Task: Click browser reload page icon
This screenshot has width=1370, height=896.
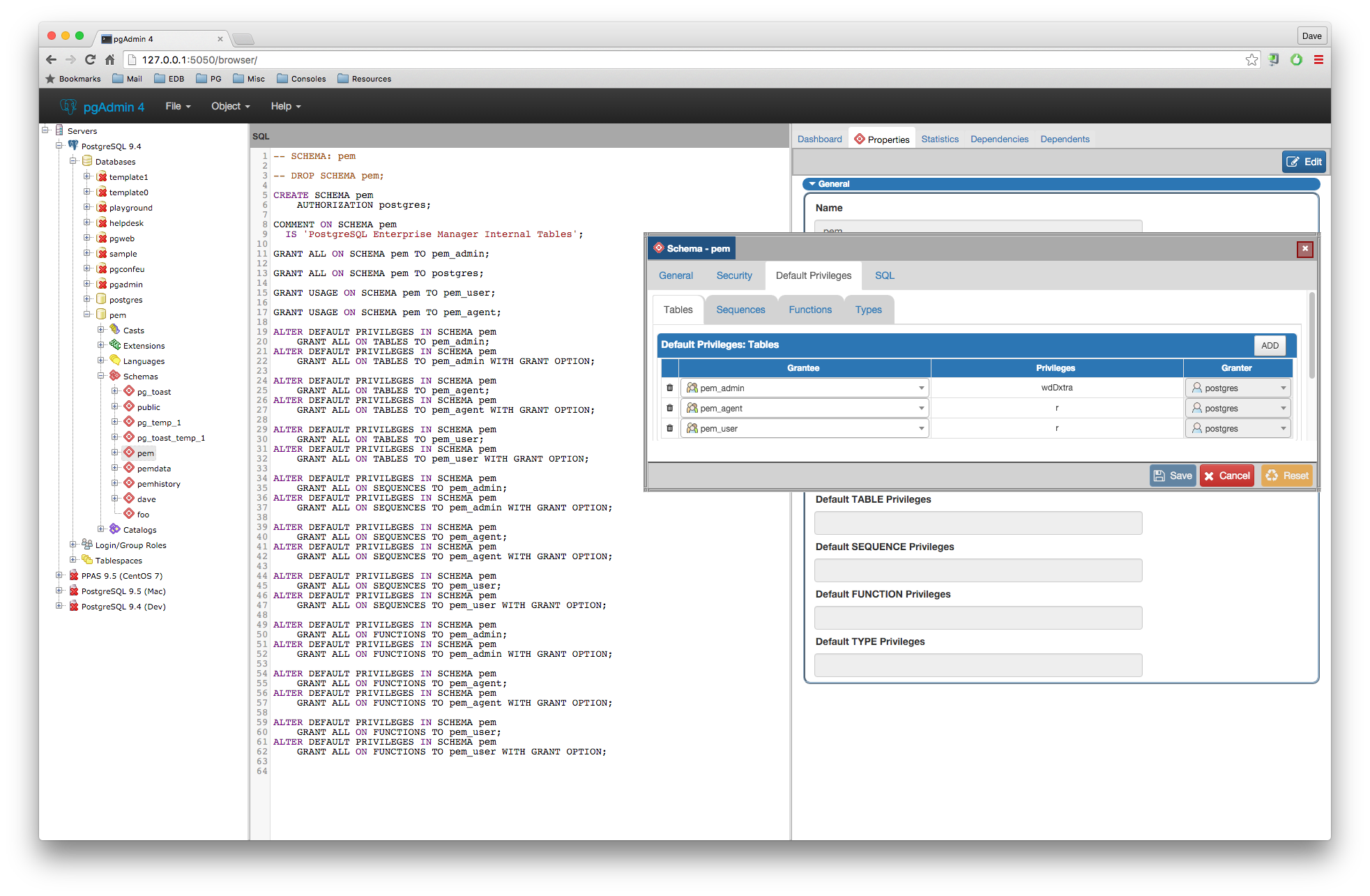Action: (90, 60)
